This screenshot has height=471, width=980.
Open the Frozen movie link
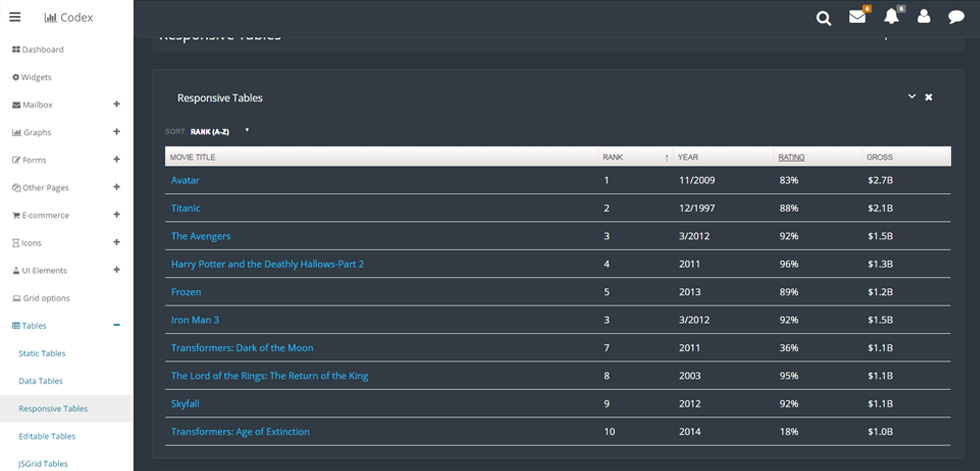point(186,292)
